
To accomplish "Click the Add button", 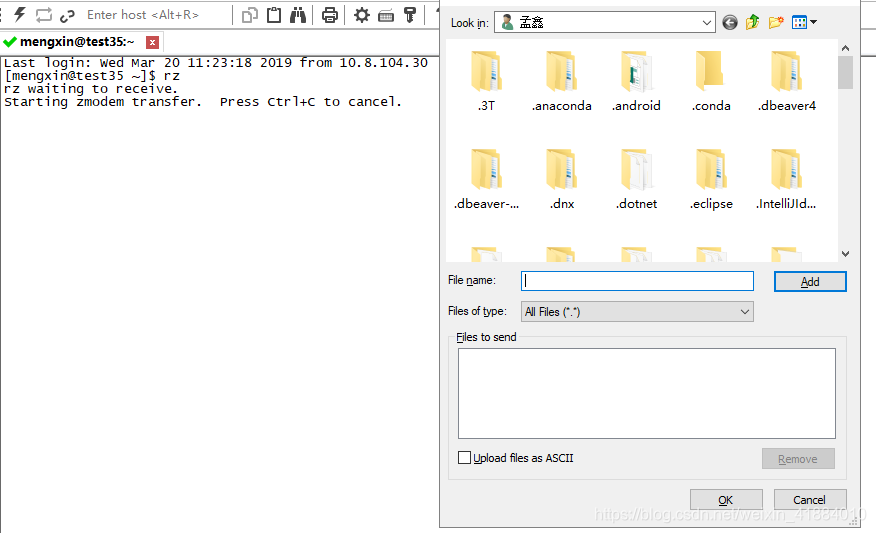I will [810, 282].
